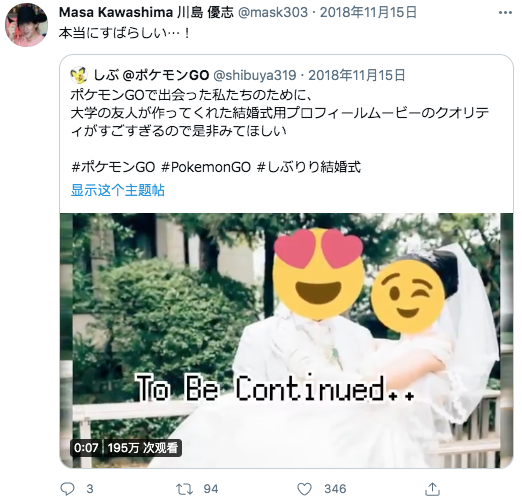Open the tweet's 2018年11月15日 timestamp
This screenshot has width=522, height=504.
(x=368, y=12)
